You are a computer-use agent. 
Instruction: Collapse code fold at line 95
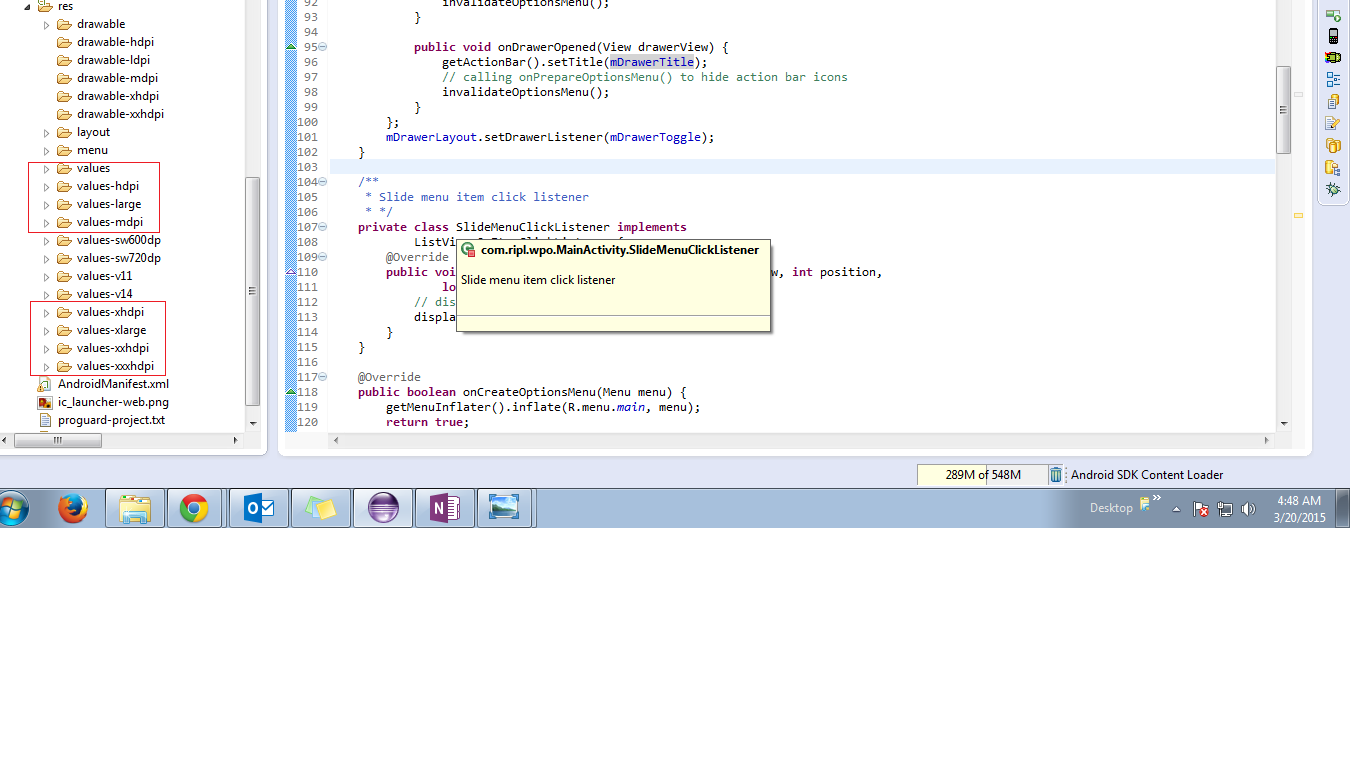323,47
